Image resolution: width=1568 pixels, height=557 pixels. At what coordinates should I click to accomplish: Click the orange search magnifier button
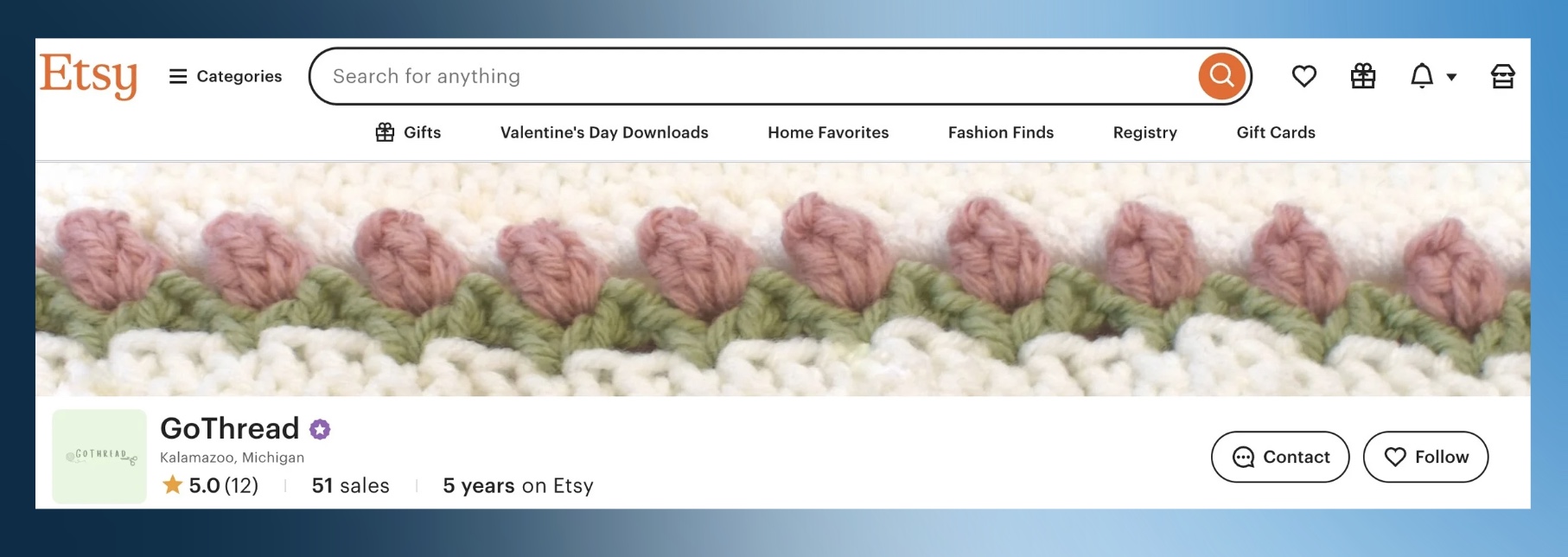pyautogui.click(x=1221, y=76)
